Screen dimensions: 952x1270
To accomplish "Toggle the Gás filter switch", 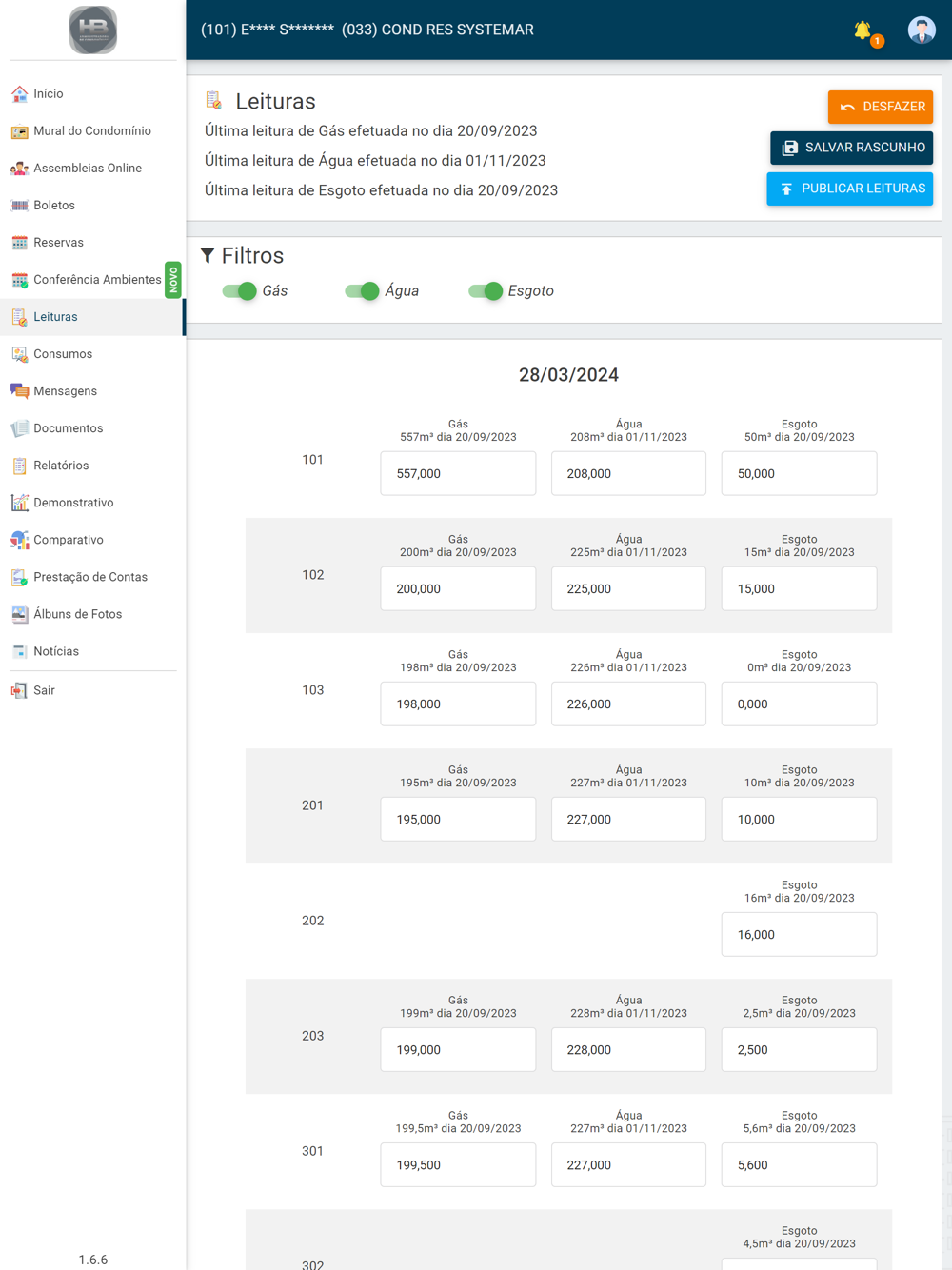I will (x=240, y=290).
